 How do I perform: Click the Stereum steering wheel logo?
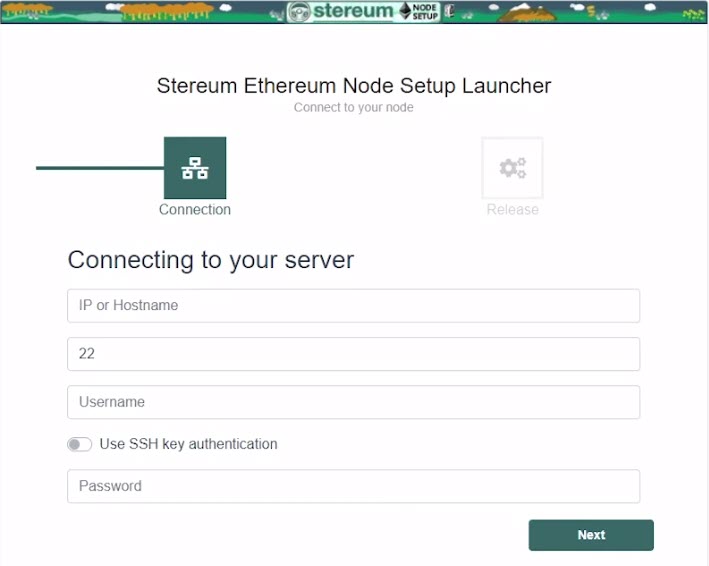point(299,12)
